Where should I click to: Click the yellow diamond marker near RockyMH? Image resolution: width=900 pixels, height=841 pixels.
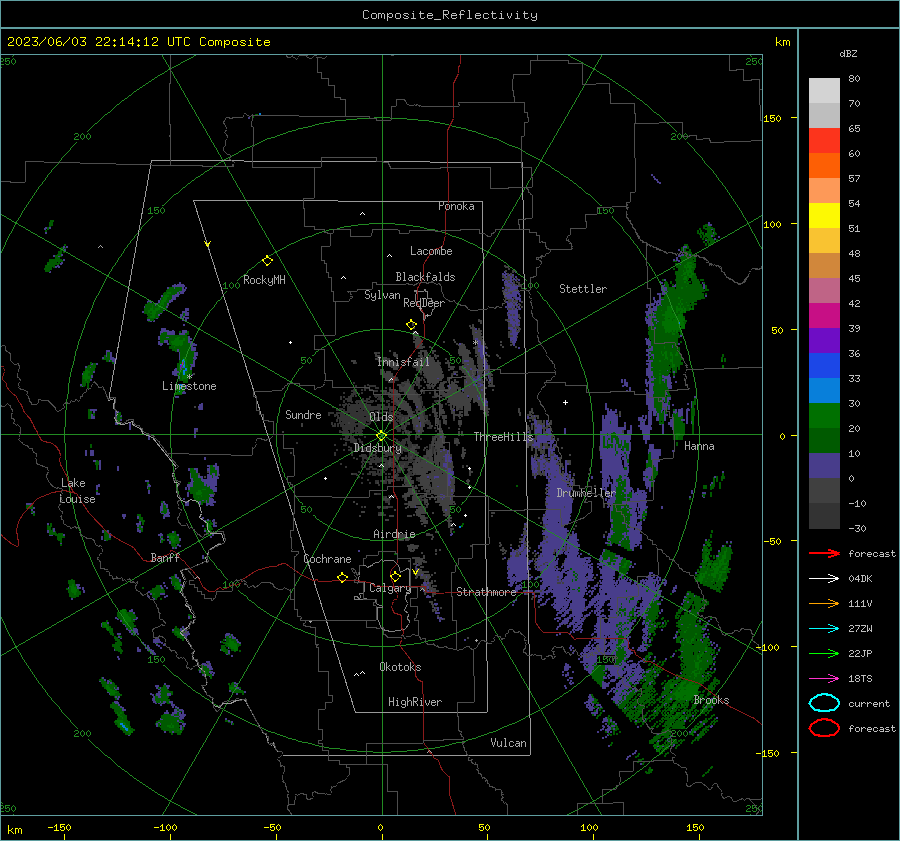[267, 261]
